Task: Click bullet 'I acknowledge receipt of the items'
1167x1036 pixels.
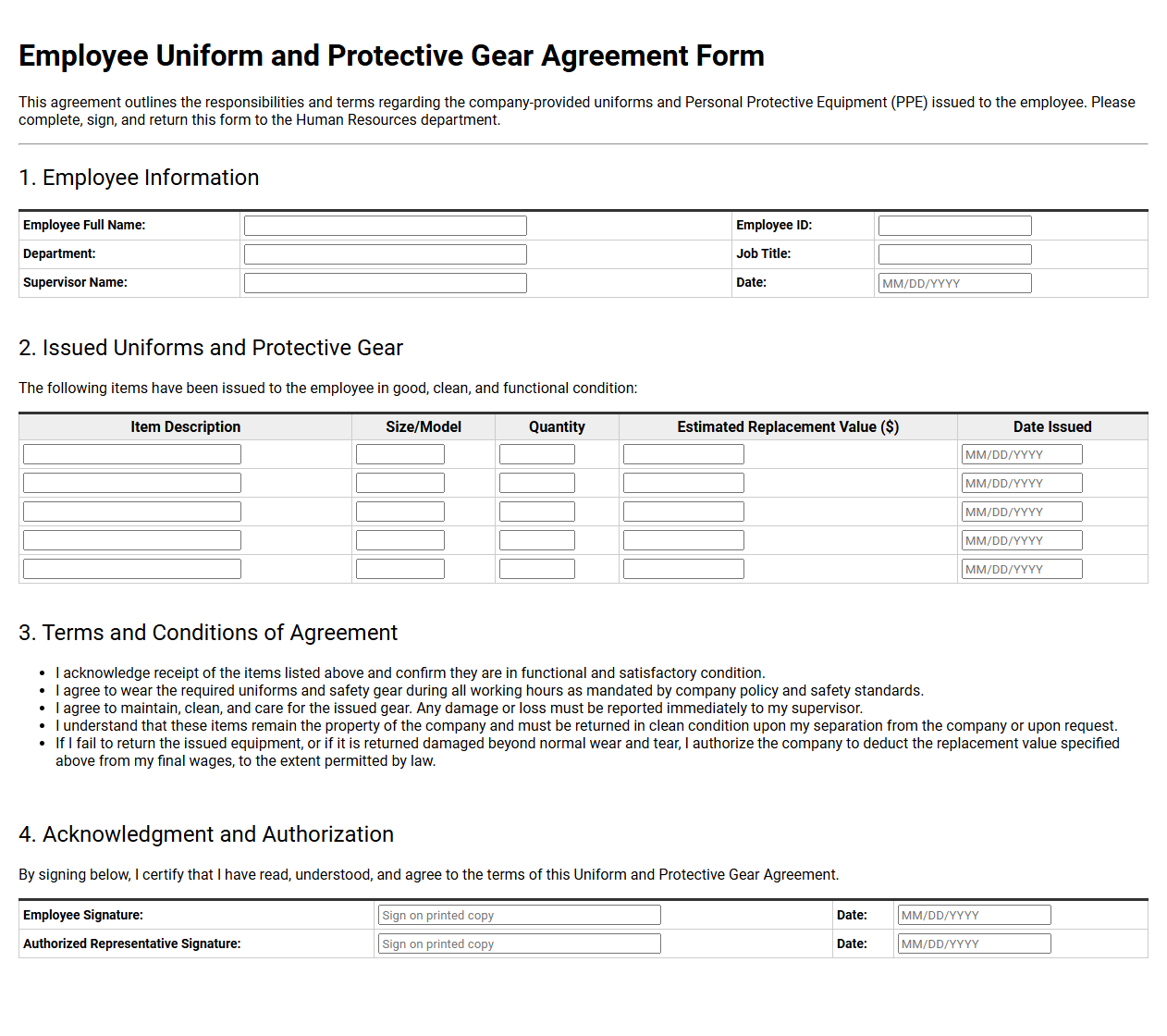Action: (x=411, y=673)
